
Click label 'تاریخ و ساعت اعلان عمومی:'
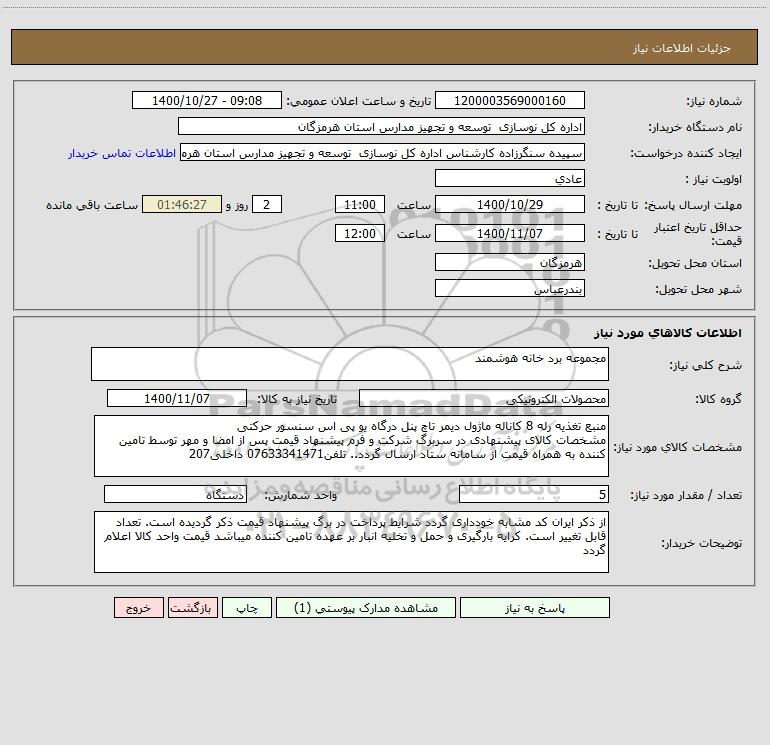(359, 102)
